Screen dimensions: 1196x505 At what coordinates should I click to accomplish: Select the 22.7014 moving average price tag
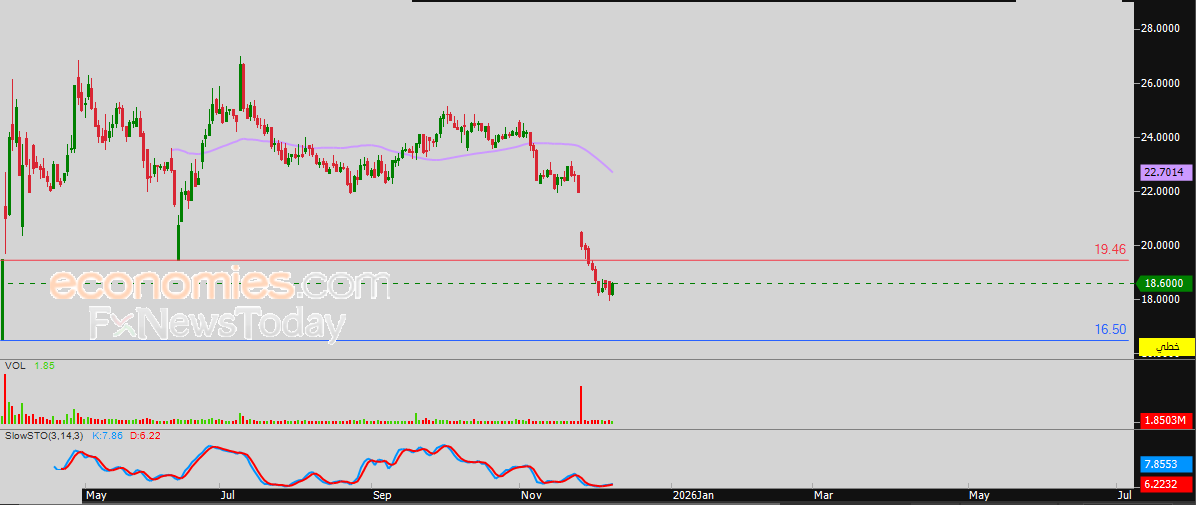point(1166,172)
